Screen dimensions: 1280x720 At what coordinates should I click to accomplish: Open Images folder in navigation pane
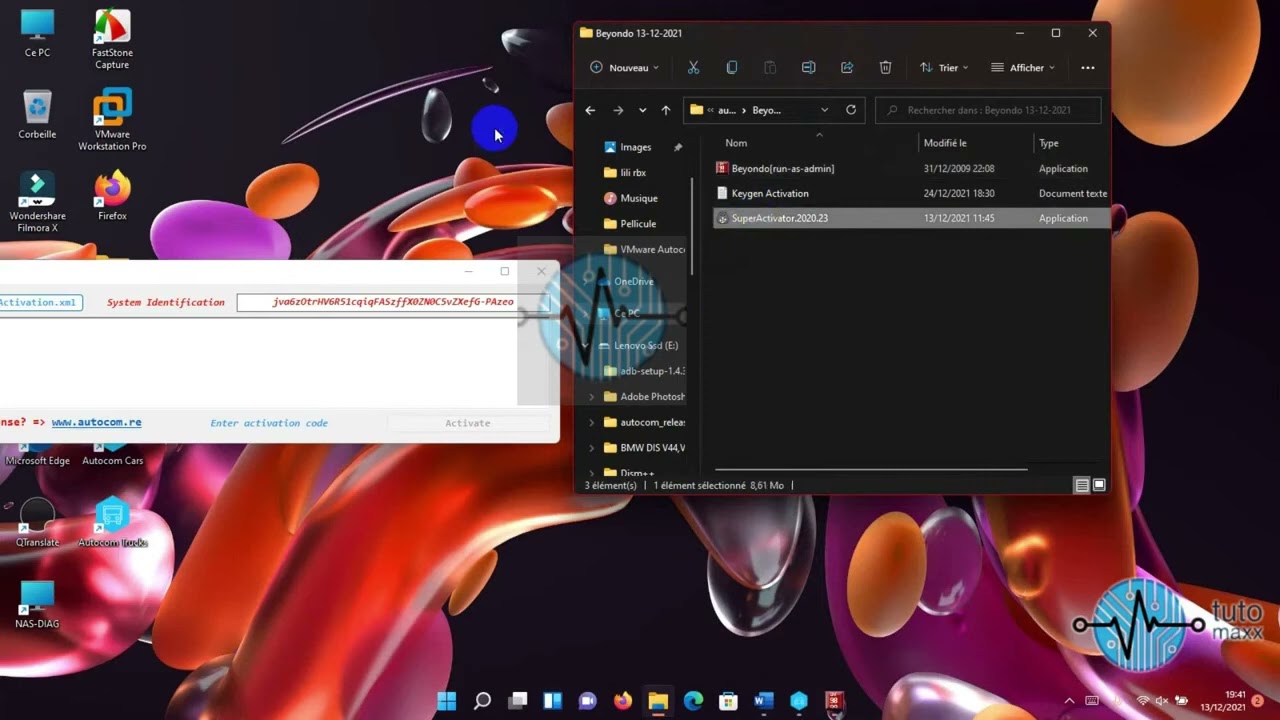pyautogui.click(x=635, y=147)
